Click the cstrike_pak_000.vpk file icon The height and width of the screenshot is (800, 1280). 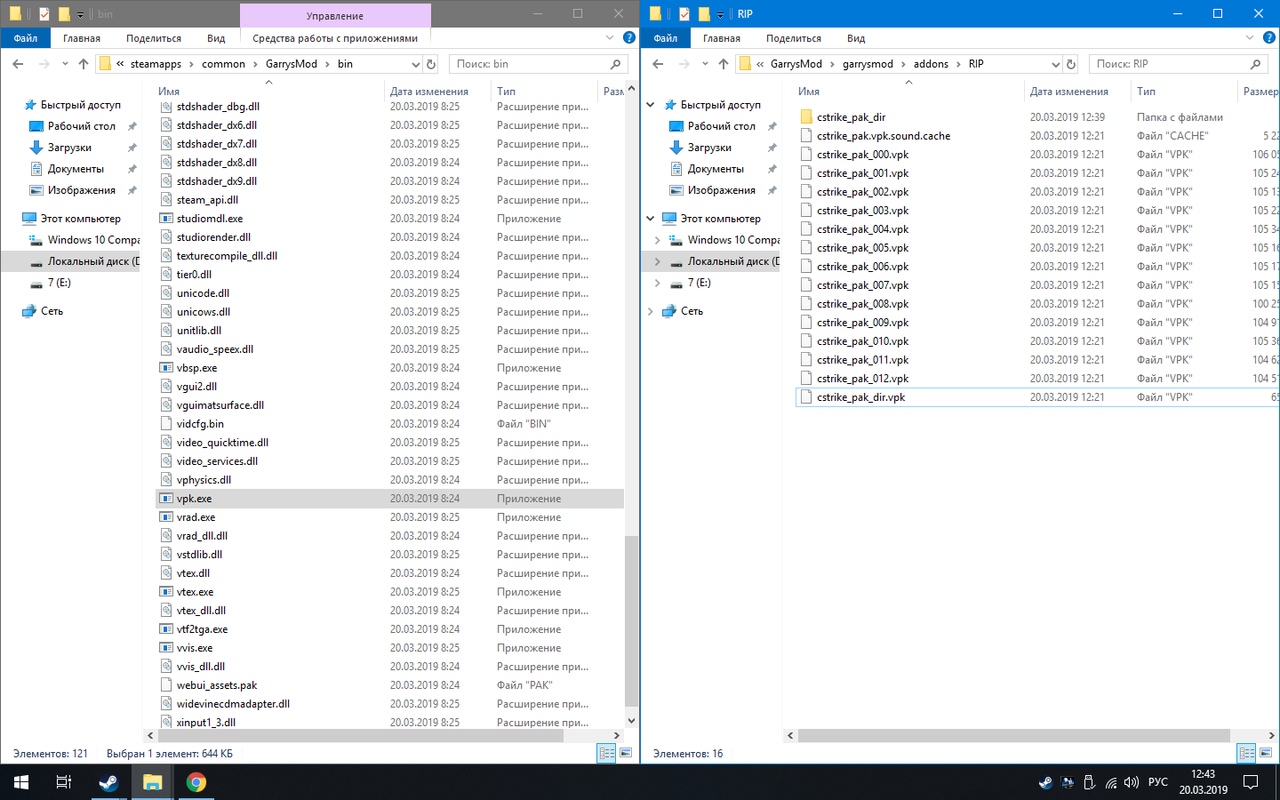pyautogui.click(x=807, y=154)
